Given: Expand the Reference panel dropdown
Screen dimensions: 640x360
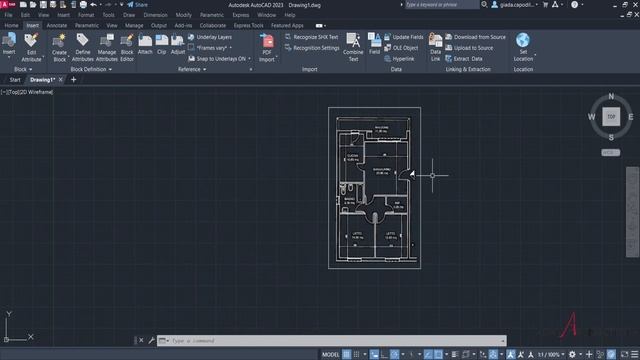Looking at the screenshot, I should (x=192, y=69).
